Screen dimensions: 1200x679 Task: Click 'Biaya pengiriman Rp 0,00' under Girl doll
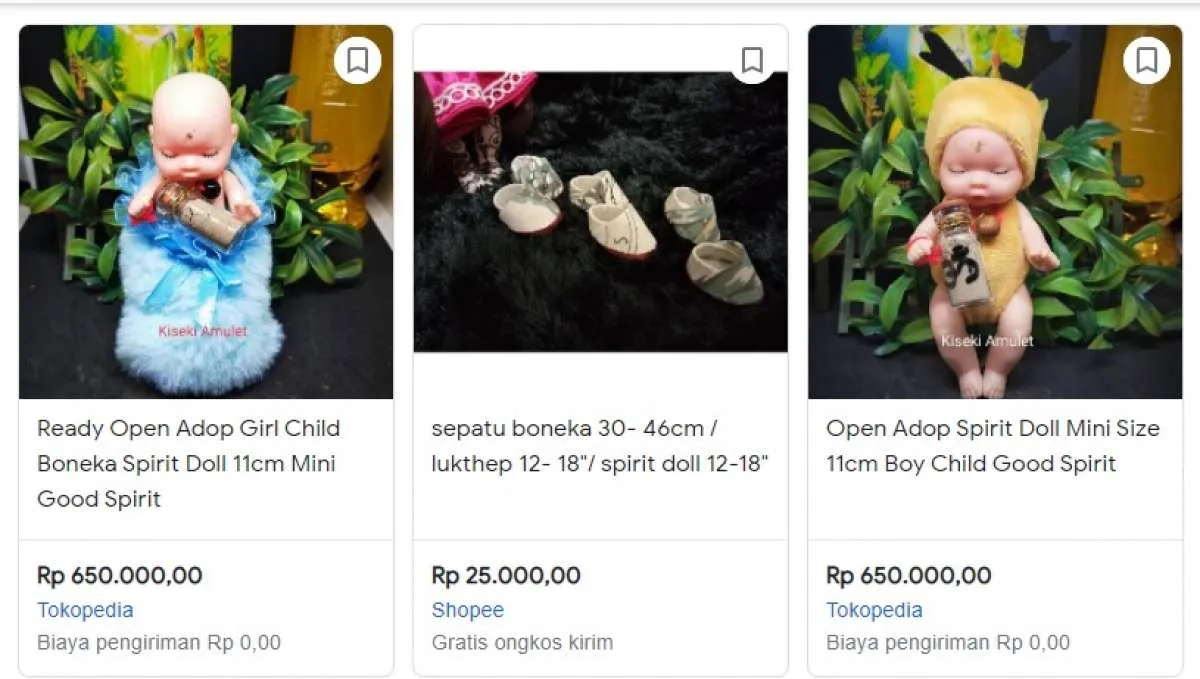coord(159,642)
